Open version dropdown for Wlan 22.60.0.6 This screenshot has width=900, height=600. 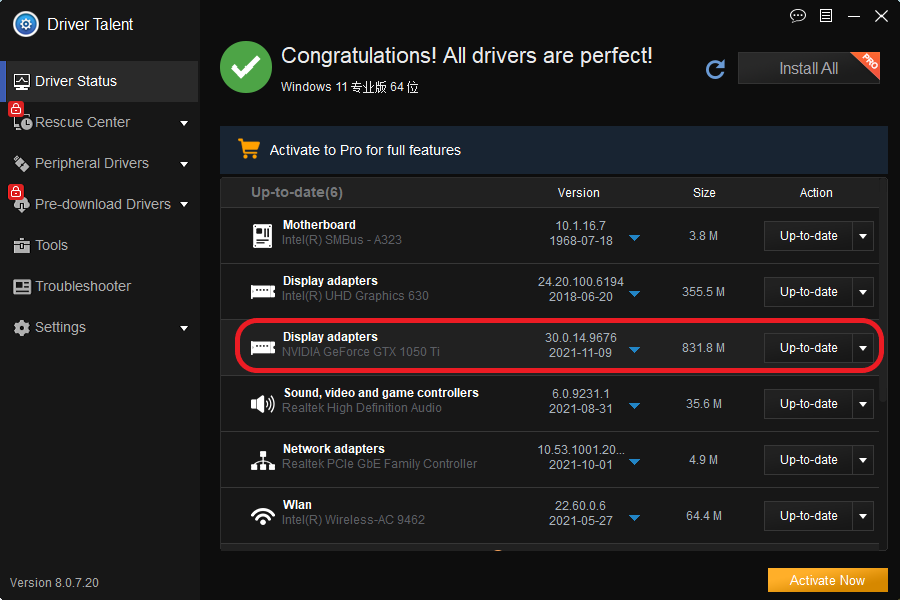pyautogui.click(x=634, y=518)
